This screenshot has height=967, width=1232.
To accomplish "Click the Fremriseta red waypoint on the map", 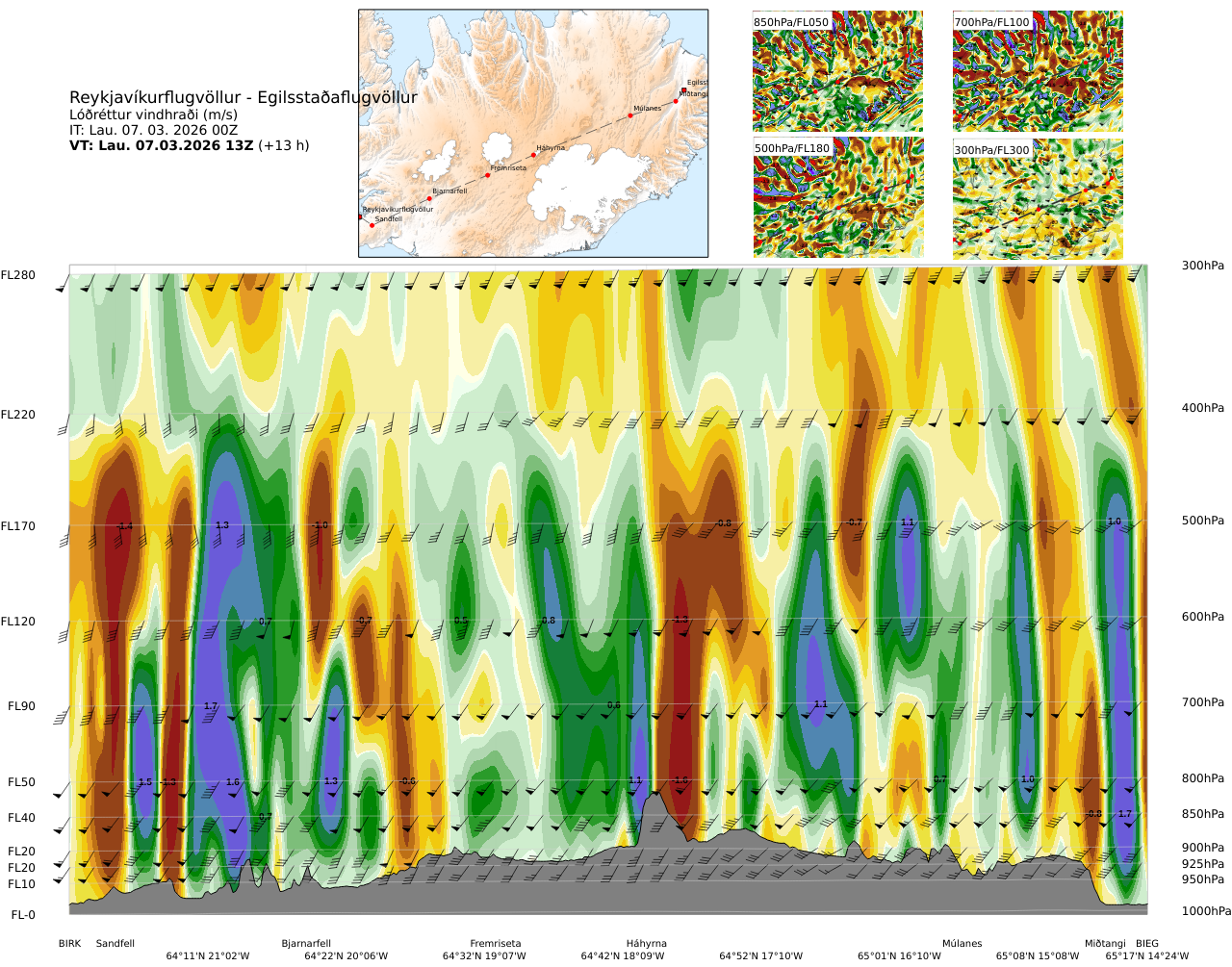I will (x=488, y=175).
